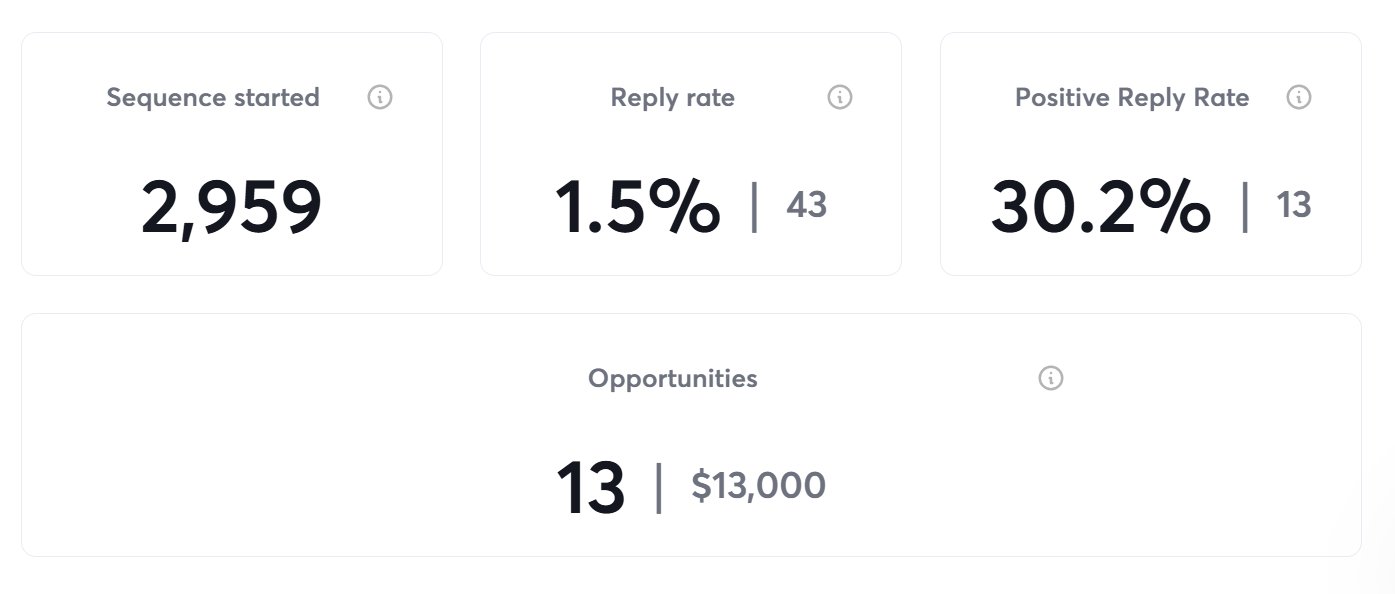Click the 1.5% reply rate figure
The width and height of the screenshot is (1395, 594).
(x=638, y=207)
